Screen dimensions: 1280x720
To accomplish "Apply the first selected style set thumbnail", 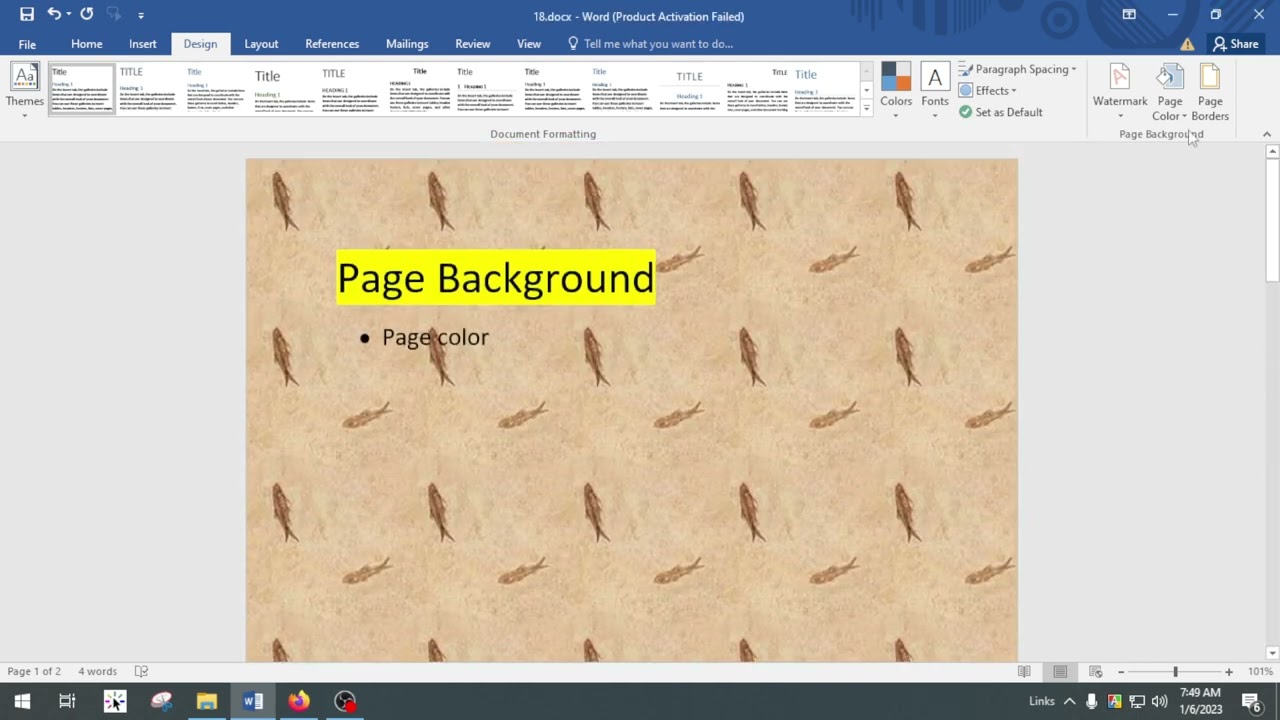I will coord(82,89).
